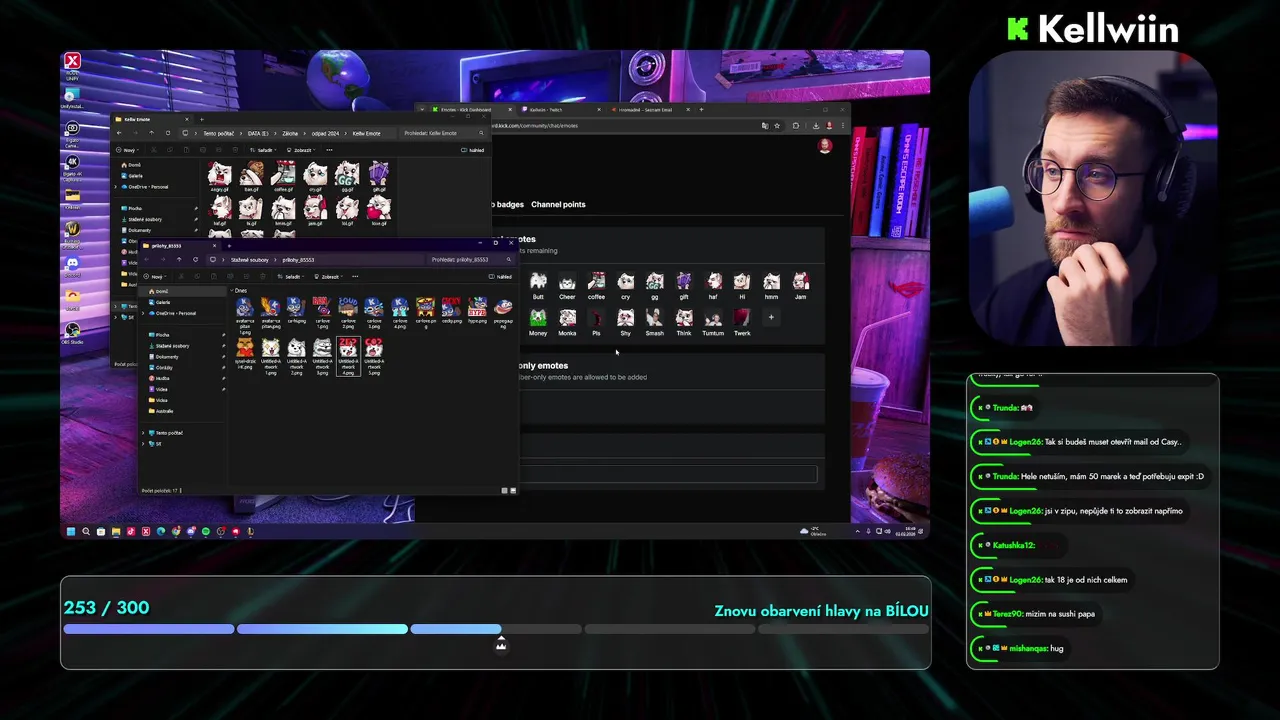
Task: Open more options ellipsis in přílohy_85553 toolbar
Action: pos(356,276)
